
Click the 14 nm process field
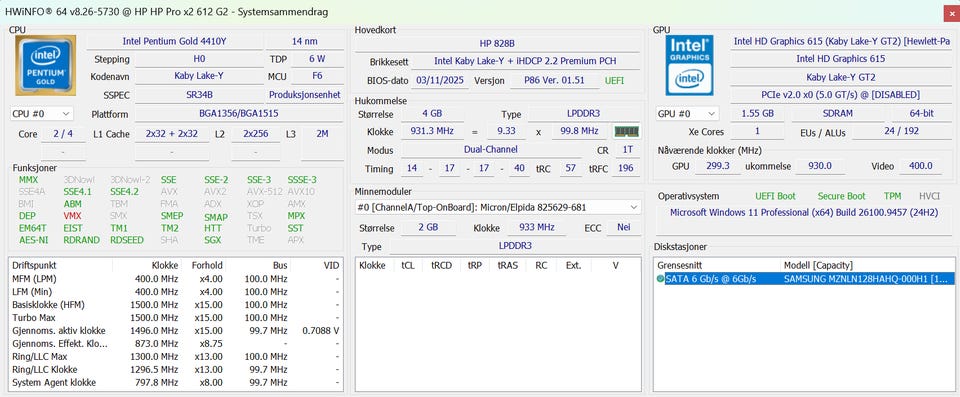click(304, 41)
